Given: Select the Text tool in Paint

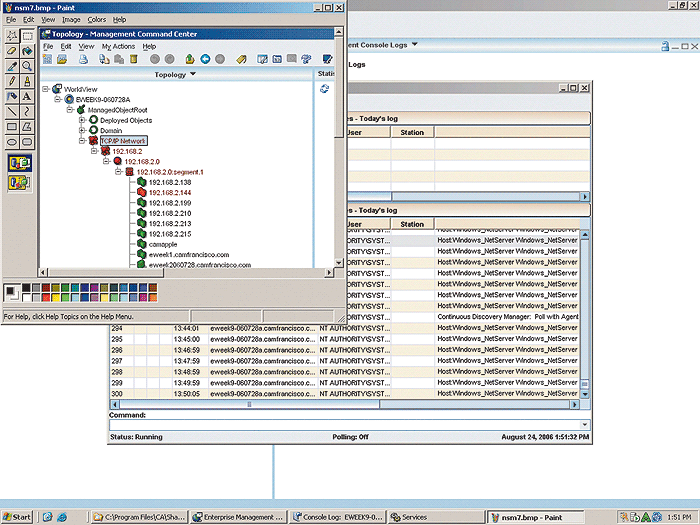Looking at the screenshot, I should (x=27, y=96).
